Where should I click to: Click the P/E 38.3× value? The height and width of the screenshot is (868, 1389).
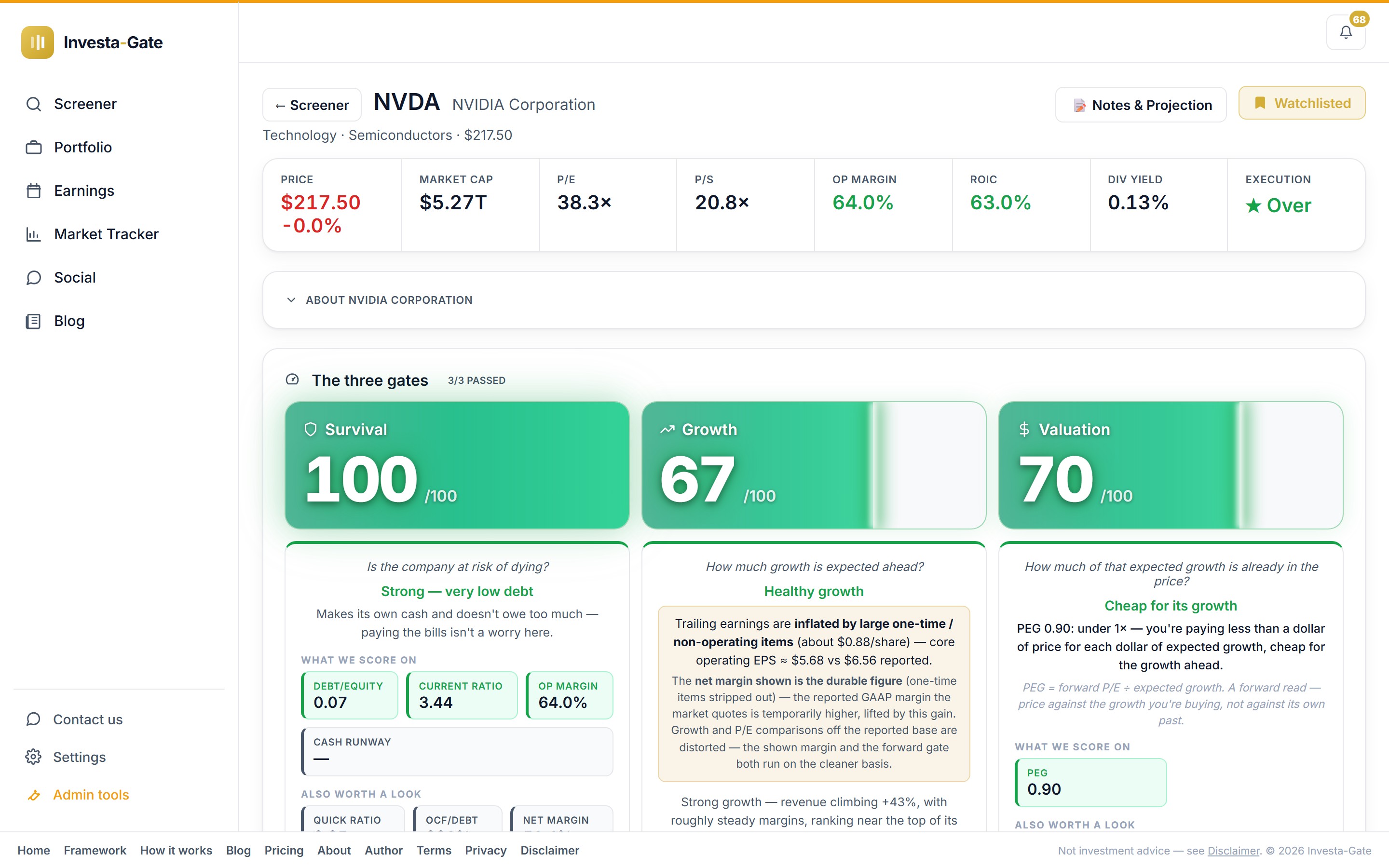(x=585, y=202)
